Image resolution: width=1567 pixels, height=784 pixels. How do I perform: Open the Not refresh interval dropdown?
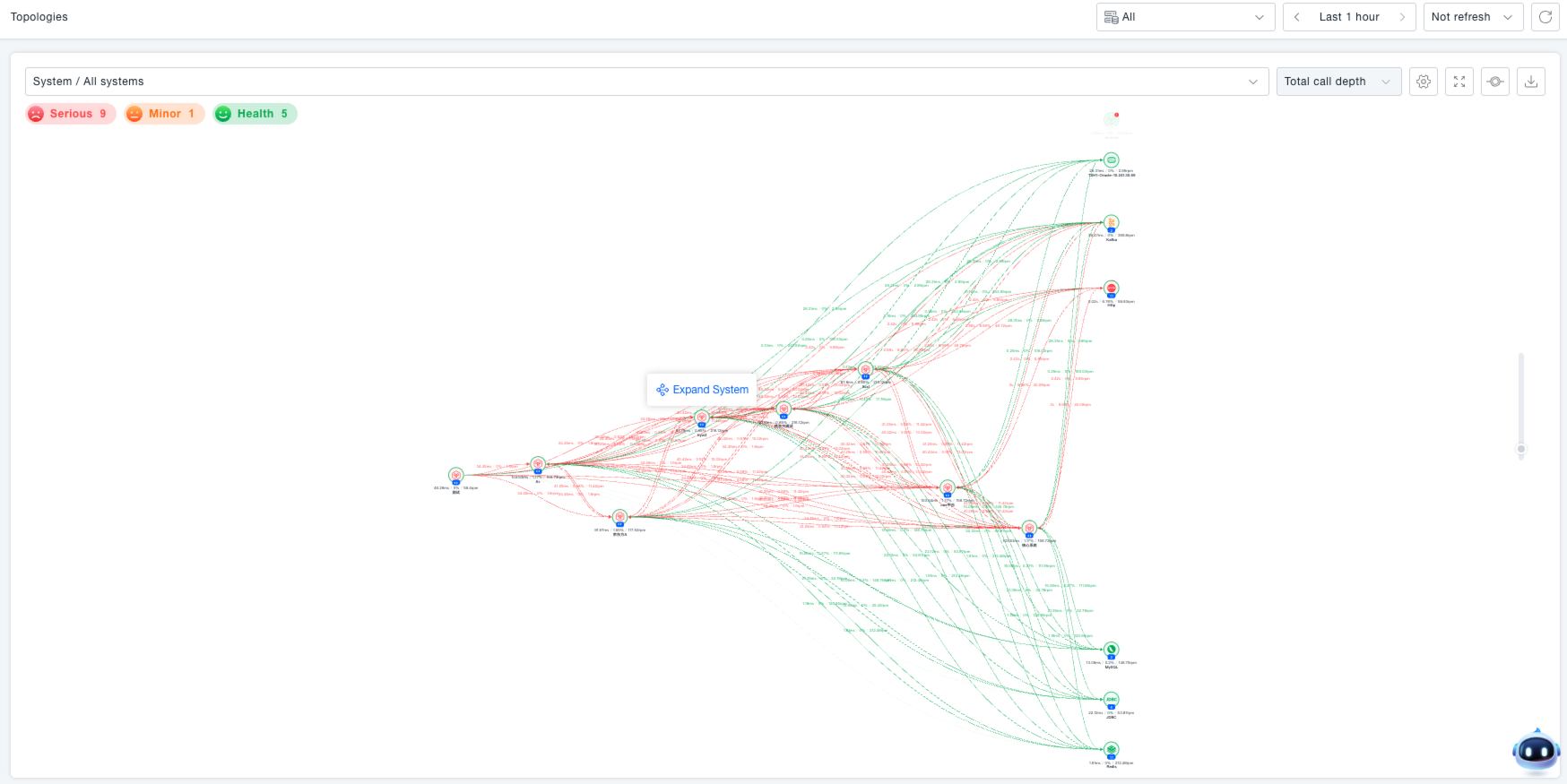(x=1472, y=17)
